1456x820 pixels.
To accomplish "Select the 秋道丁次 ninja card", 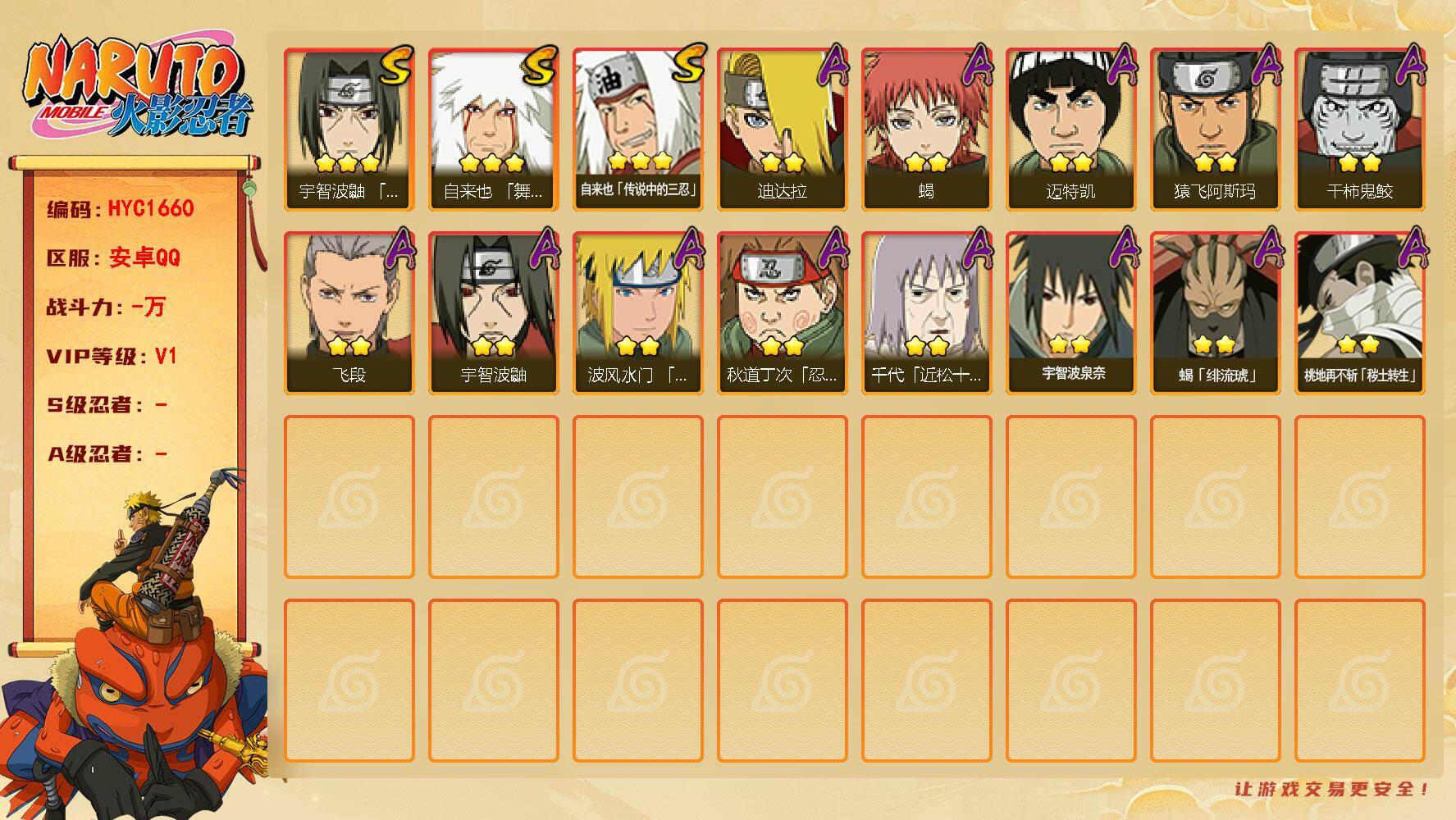I will [782, 313].
